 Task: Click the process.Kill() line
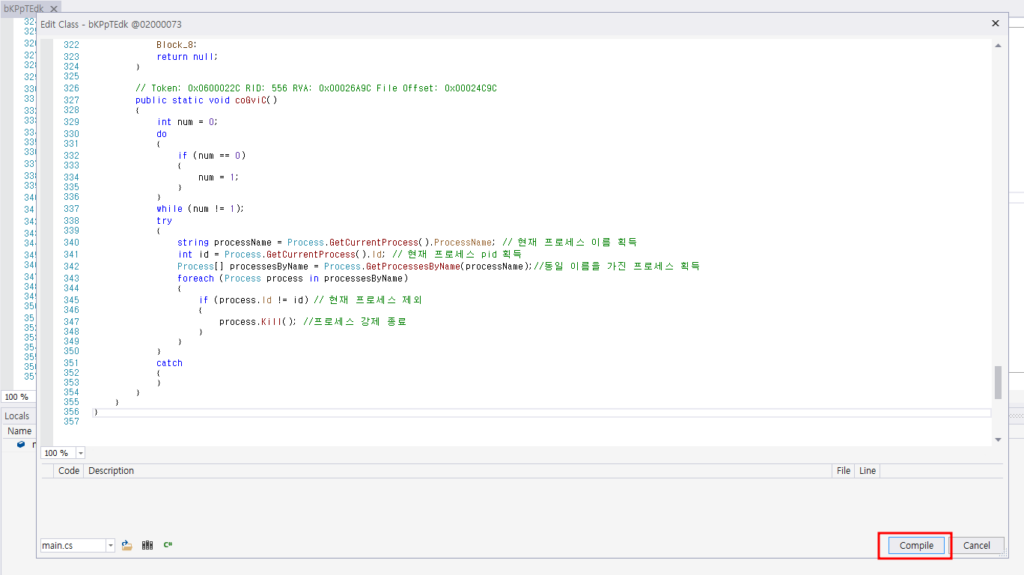312,321
